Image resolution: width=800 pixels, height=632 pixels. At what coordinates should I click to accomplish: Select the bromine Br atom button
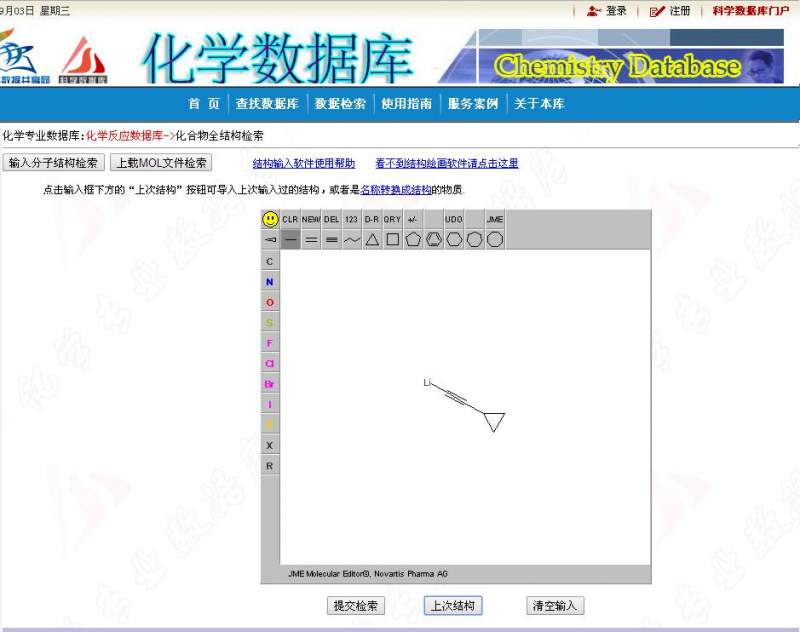coord(270,384)
